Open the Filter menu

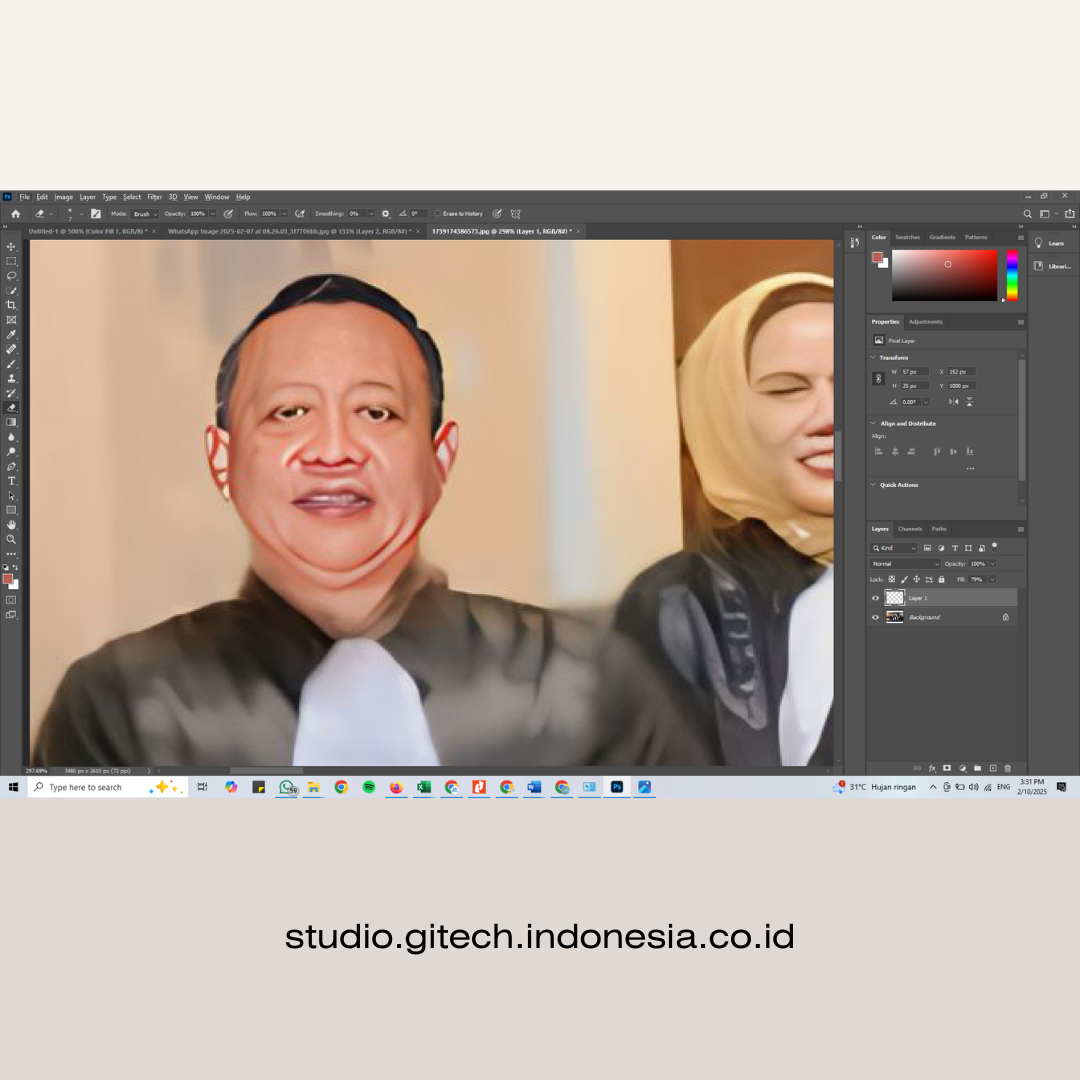(155, 197)
